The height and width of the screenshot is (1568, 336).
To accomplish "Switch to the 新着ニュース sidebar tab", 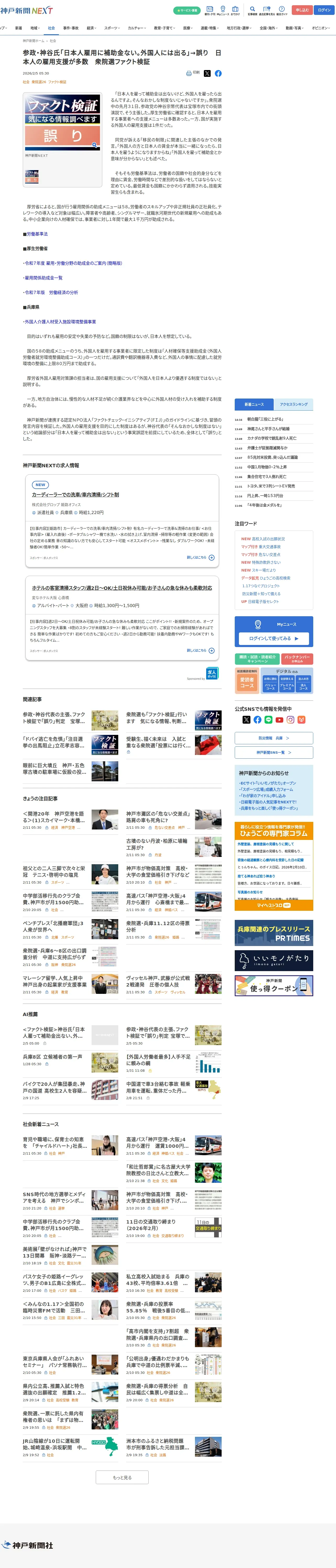I will (254, 404).
